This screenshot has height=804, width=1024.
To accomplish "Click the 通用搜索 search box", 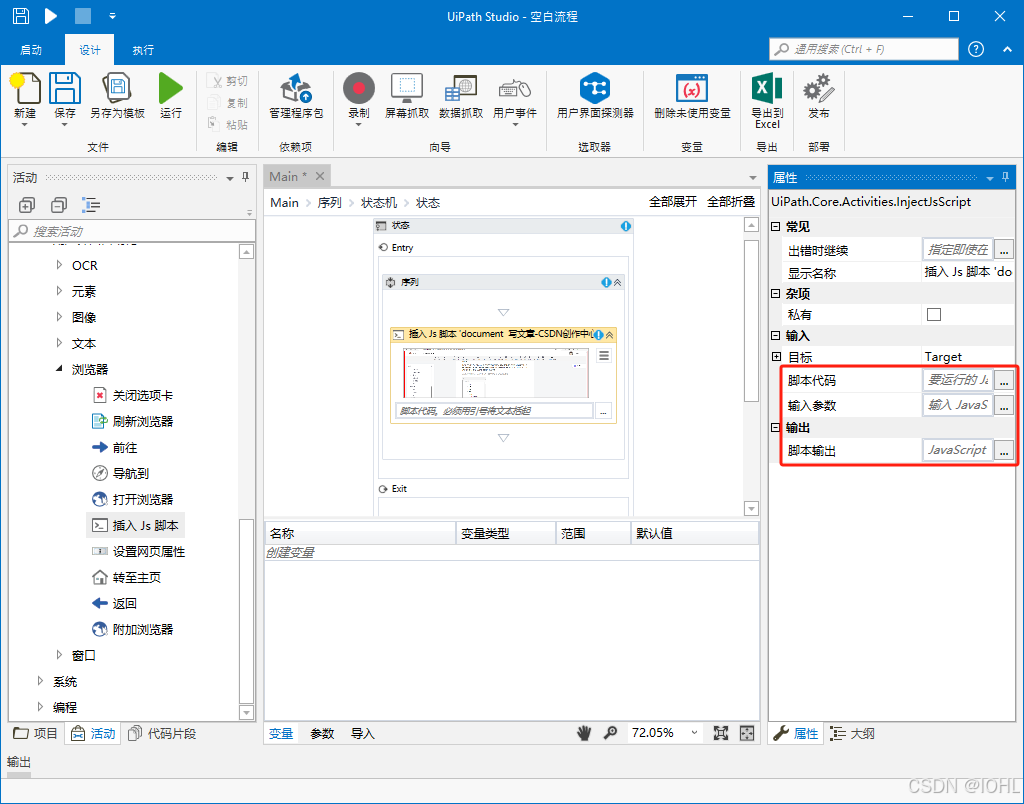I will (x=863, y=49).
